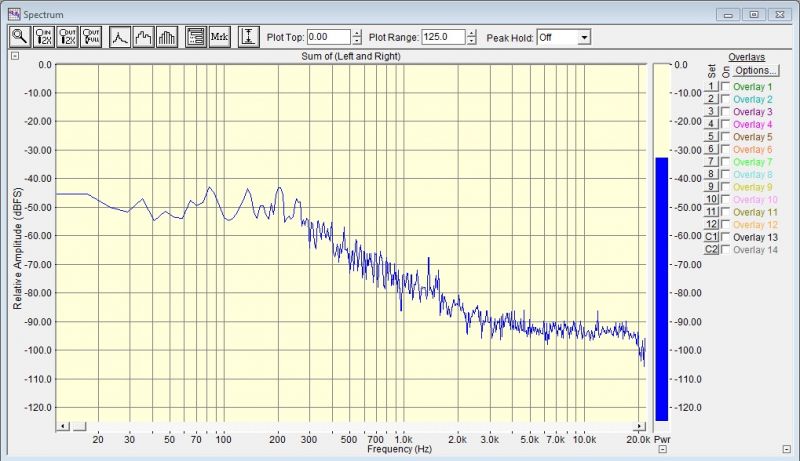Switch to bar graph plot mode
The height and width of the screenshot is (461, 800).
click(x=167, y=37)
